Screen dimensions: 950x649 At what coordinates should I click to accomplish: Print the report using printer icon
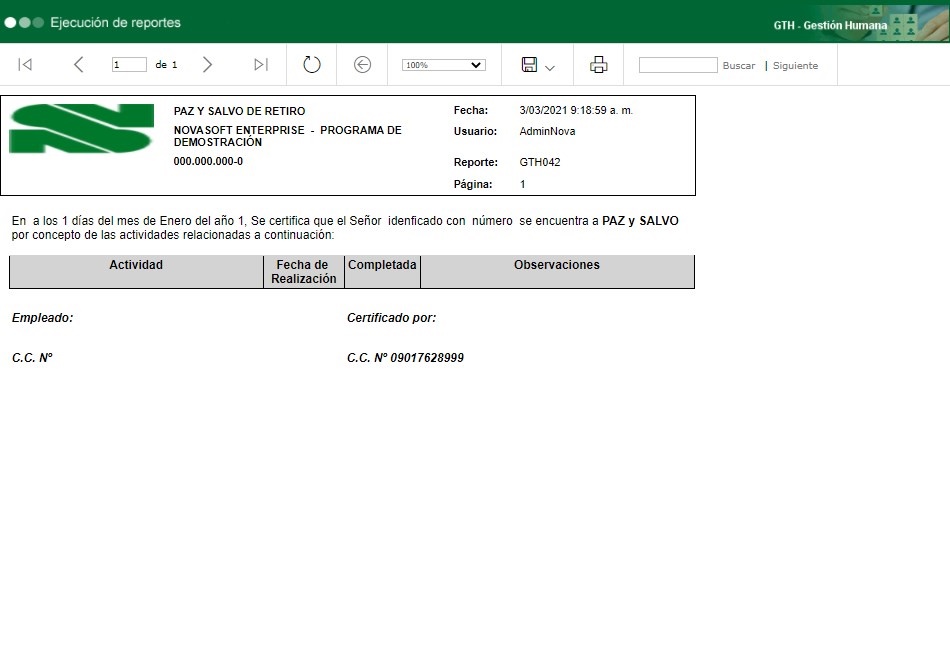pyautogui.click(x=599, y=65)
